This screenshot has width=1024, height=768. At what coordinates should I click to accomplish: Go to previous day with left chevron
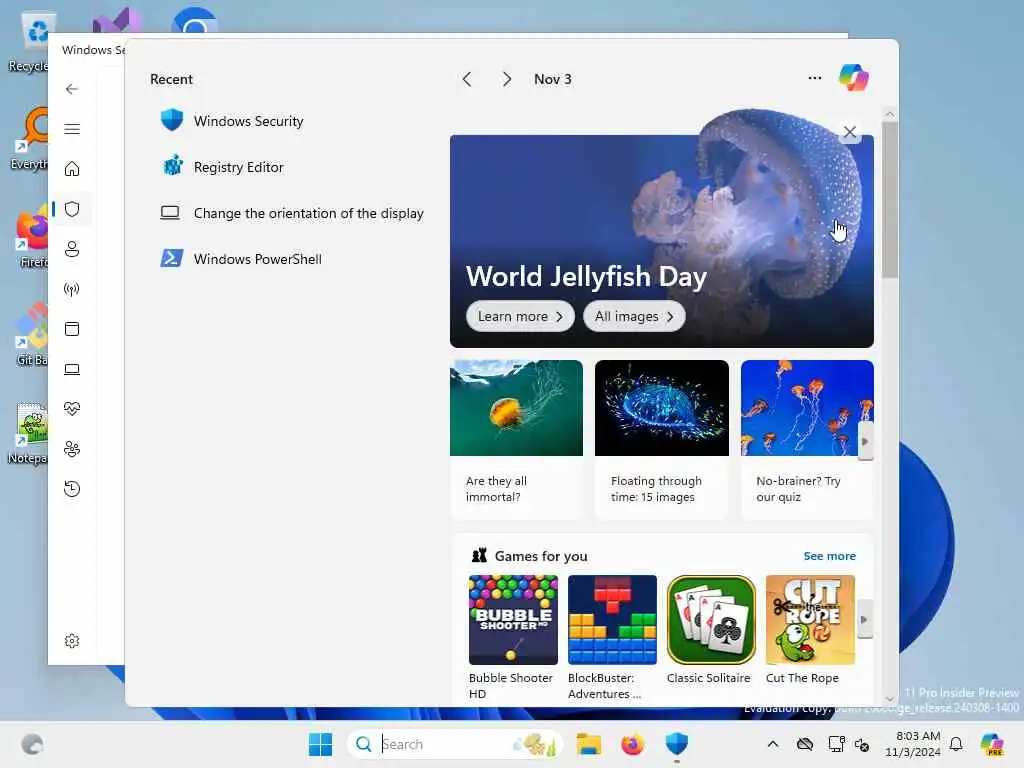(x=467, y=79)
